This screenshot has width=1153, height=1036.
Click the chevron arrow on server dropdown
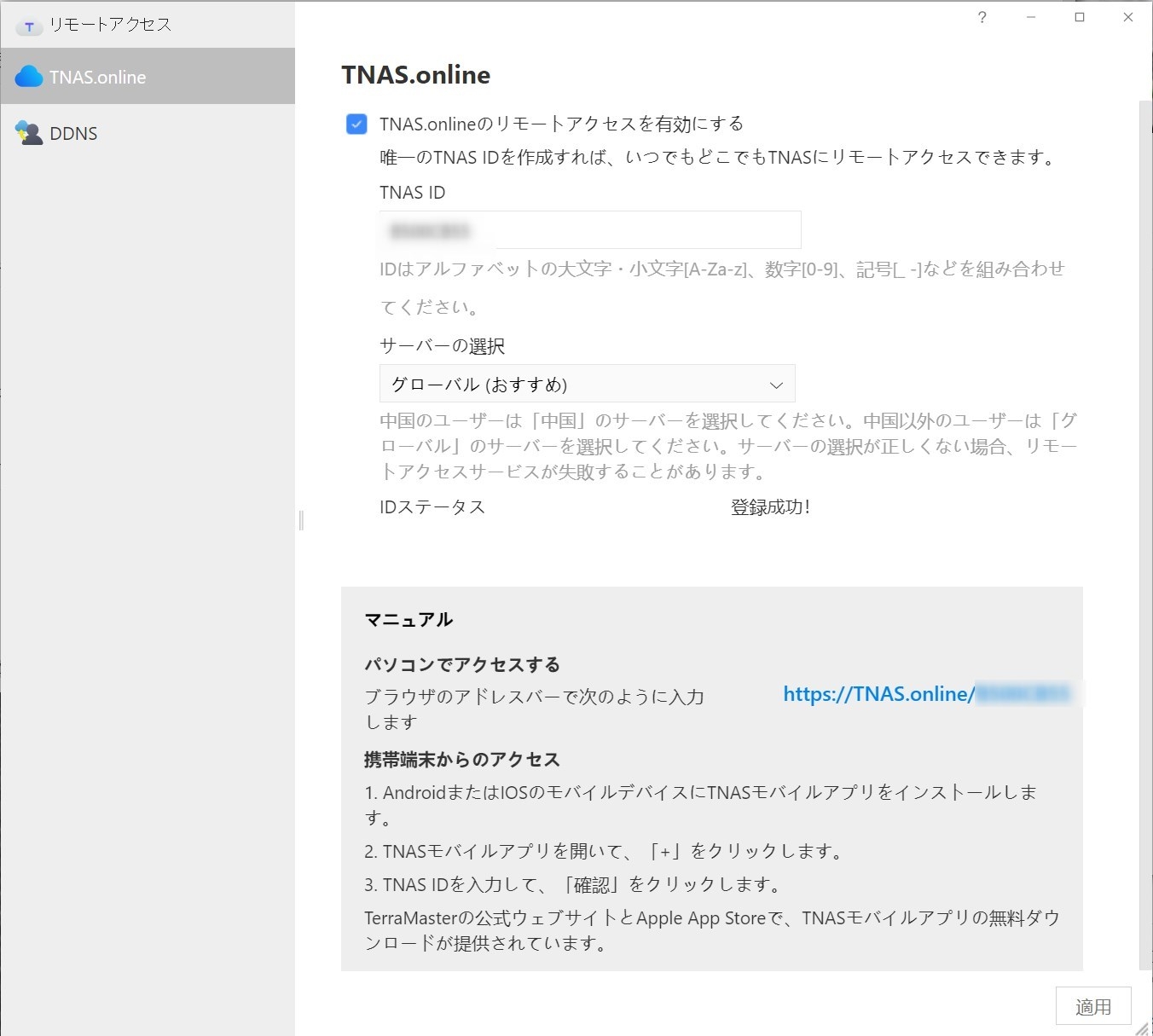pos(776,385)
